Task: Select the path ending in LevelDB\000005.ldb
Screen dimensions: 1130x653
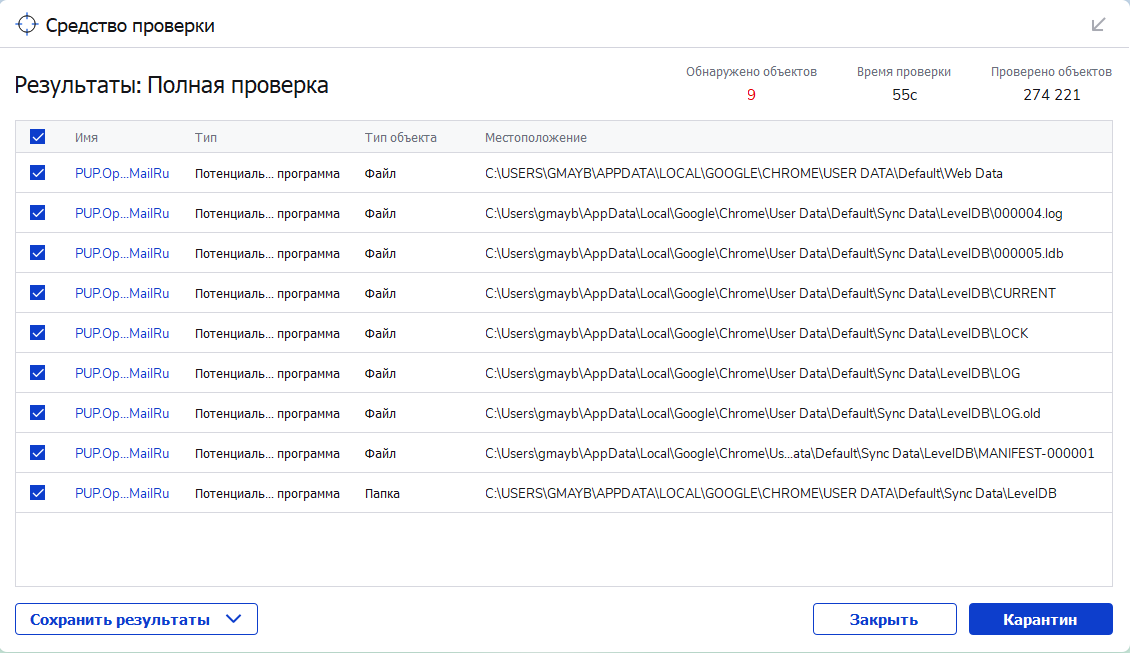Action: point(774,254)
